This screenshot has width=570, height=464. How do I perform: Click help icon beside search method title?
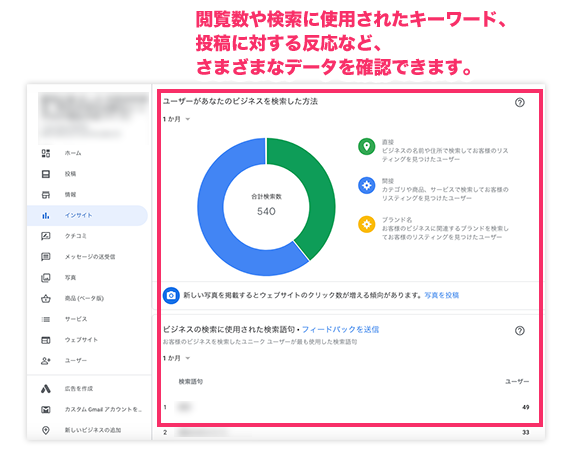click(x=520, y=103)
